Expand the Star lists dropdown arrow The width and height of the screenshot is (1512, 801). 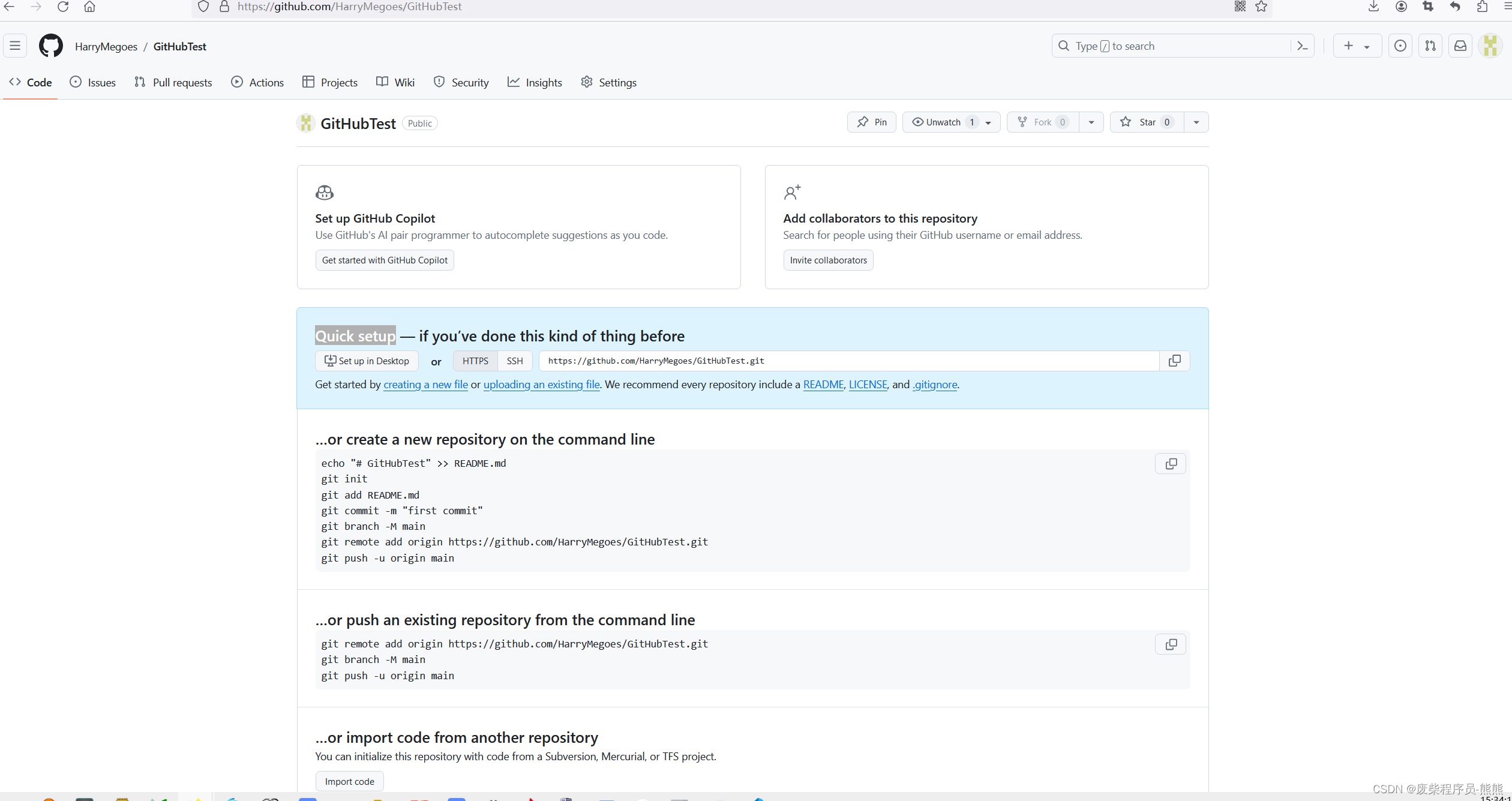point(1196,122)
